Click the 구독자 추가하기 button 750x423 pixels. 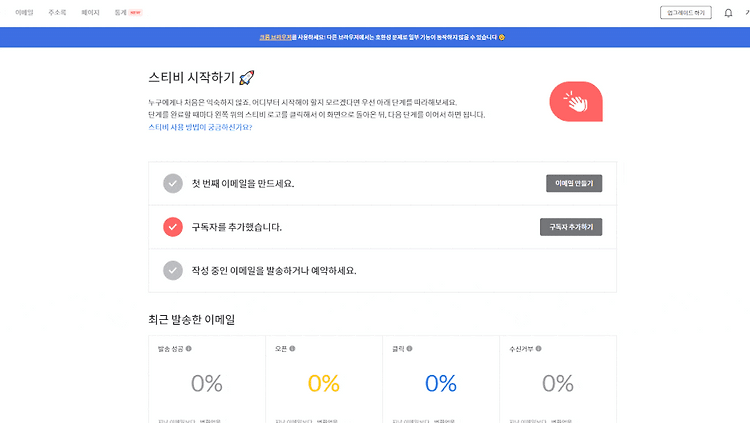pos(571,227)
